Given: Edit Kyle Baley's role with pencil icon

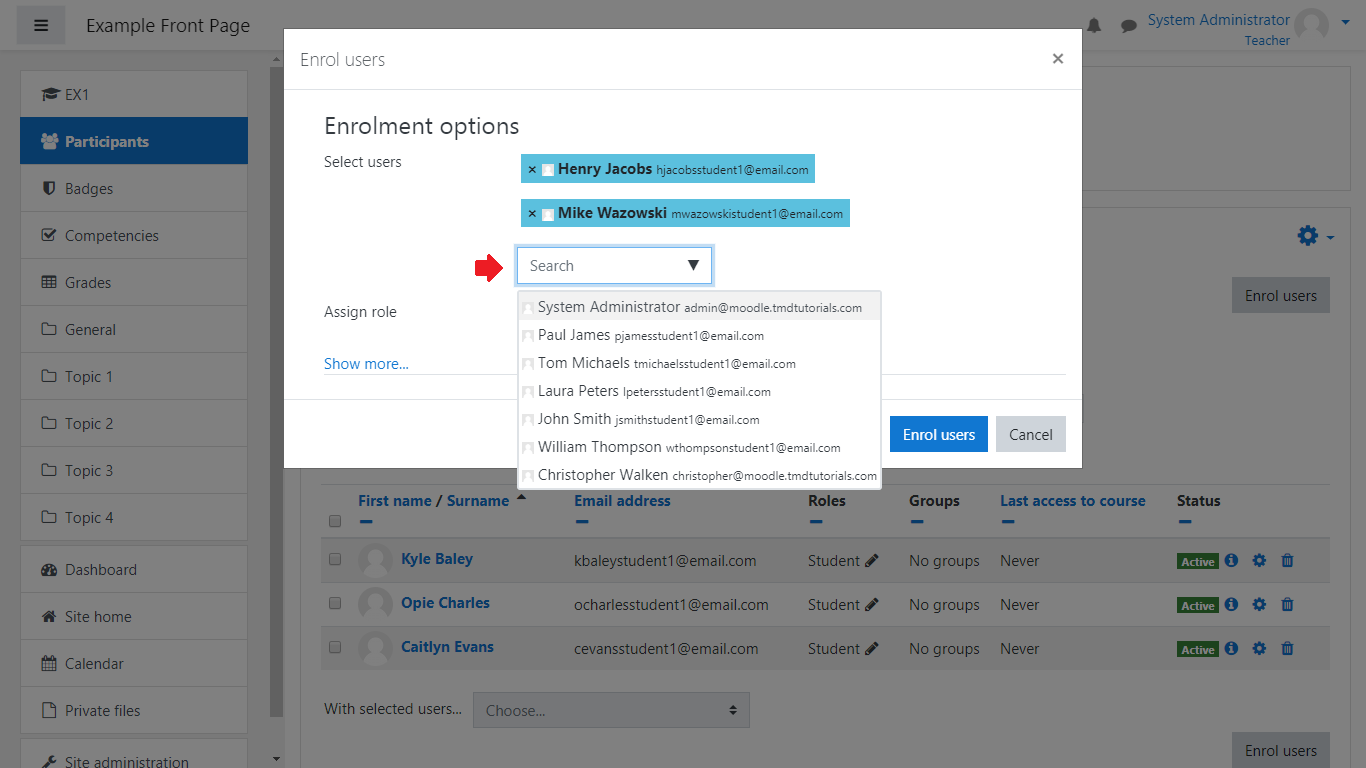Looking at the screenshot, I should 872,561.
